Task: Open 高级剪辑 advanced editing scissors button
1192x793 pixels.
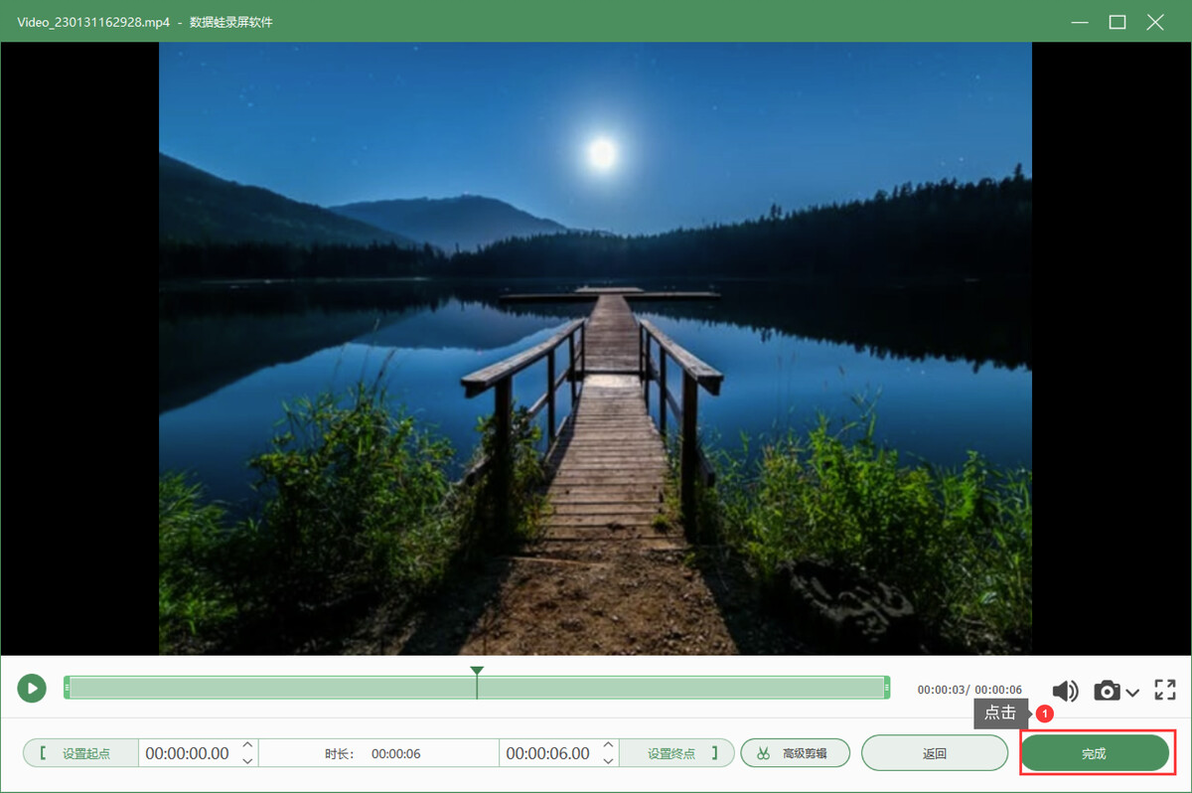Action: pos(794,753)
